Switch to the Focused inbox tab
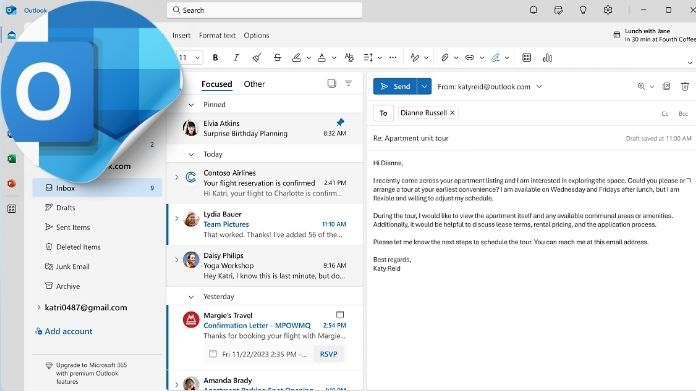 [x=217, y=84]
